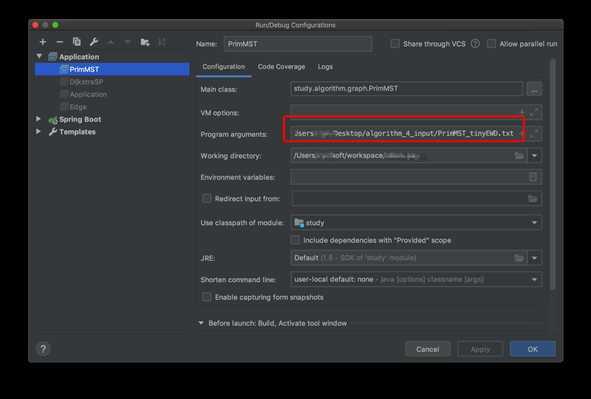591x399 pixels.
Task: Check Redirect input from option
Action: pos(207,199)
